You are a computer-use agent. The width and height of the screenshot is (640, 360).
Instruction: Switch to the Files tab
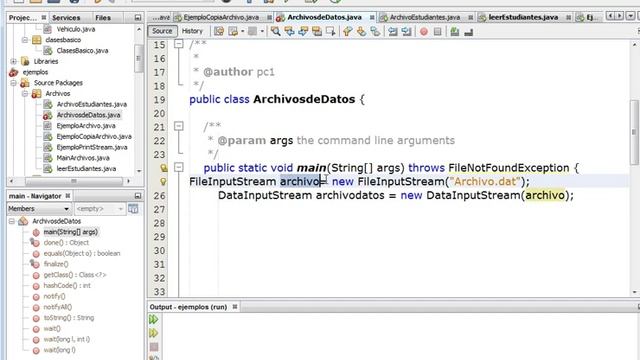(x=103, y=18)
